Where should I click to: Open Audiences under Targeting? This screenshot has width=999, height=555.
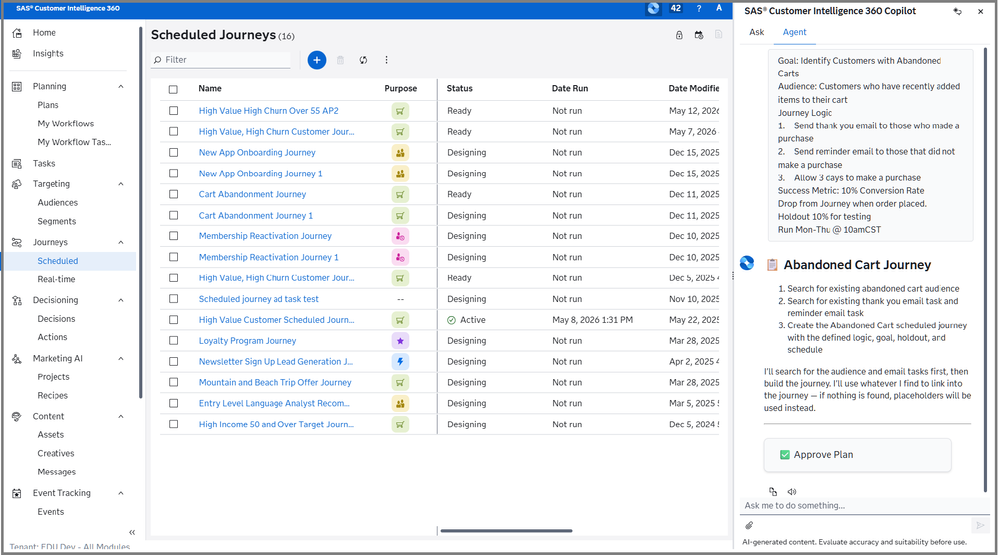tap(57, 203)
